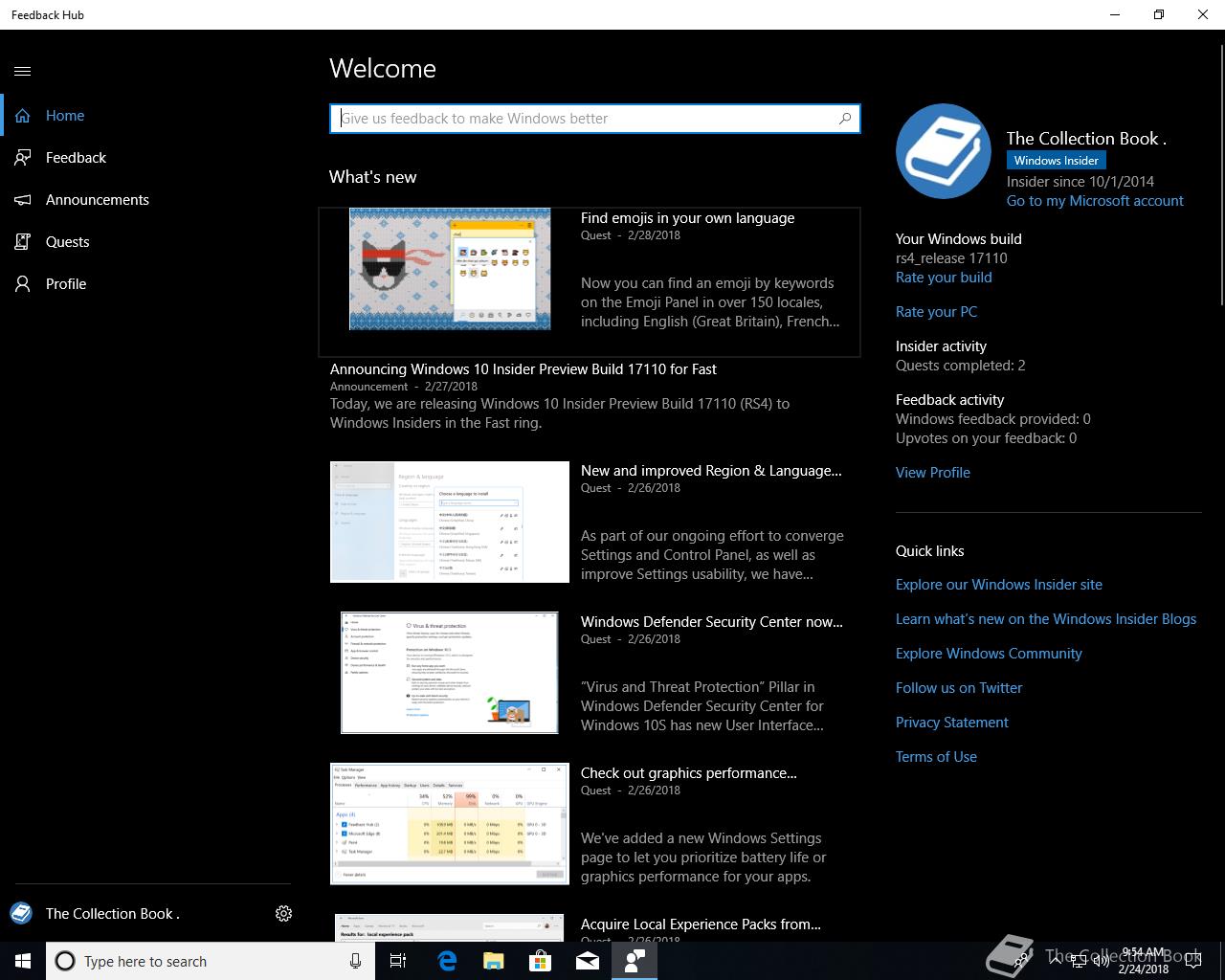Open Windows Insider Blogs link
This screenshot has width=1225, height=980.
[x=1046, y=619]
